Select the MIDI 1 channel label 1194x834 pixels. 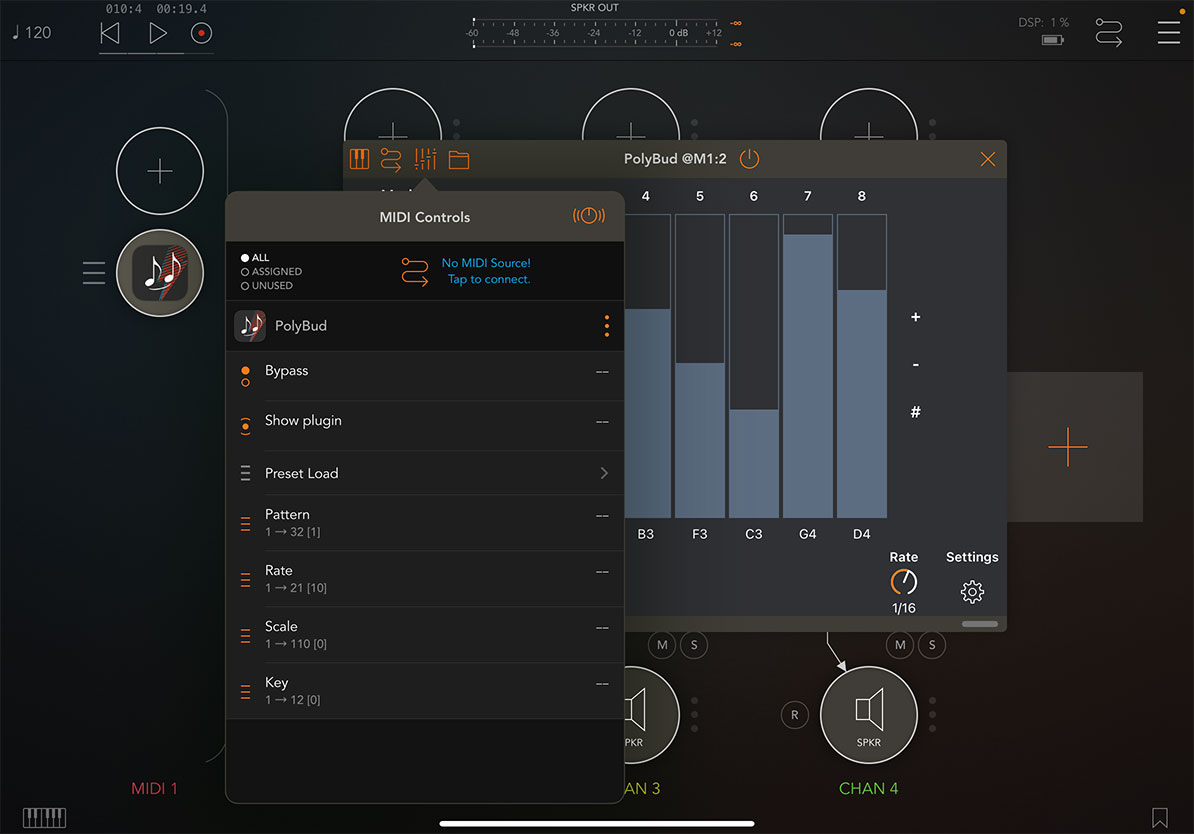point(154,788)
